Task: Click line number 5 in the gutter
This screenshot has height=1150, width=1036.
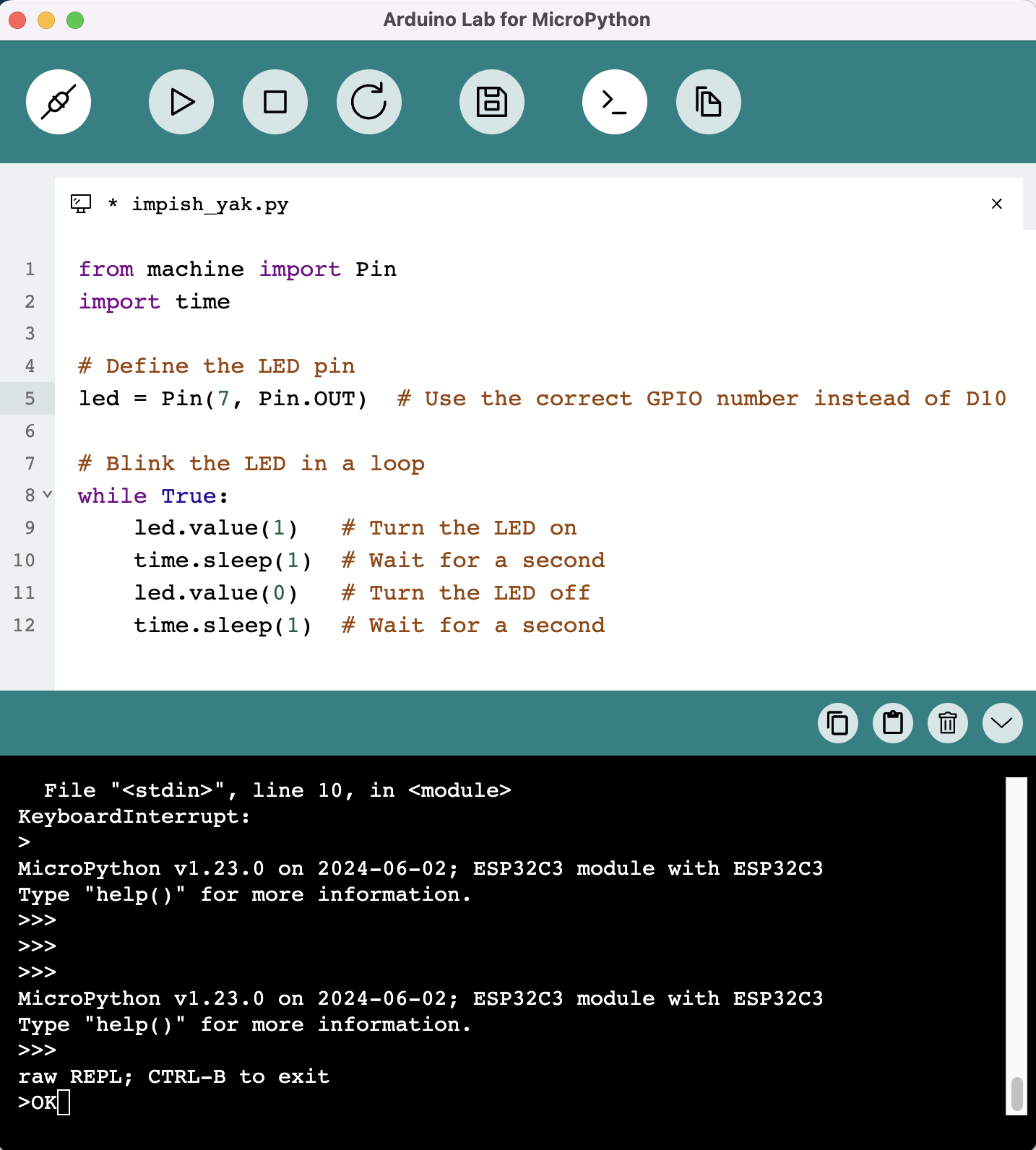Action: coord(30,399)
